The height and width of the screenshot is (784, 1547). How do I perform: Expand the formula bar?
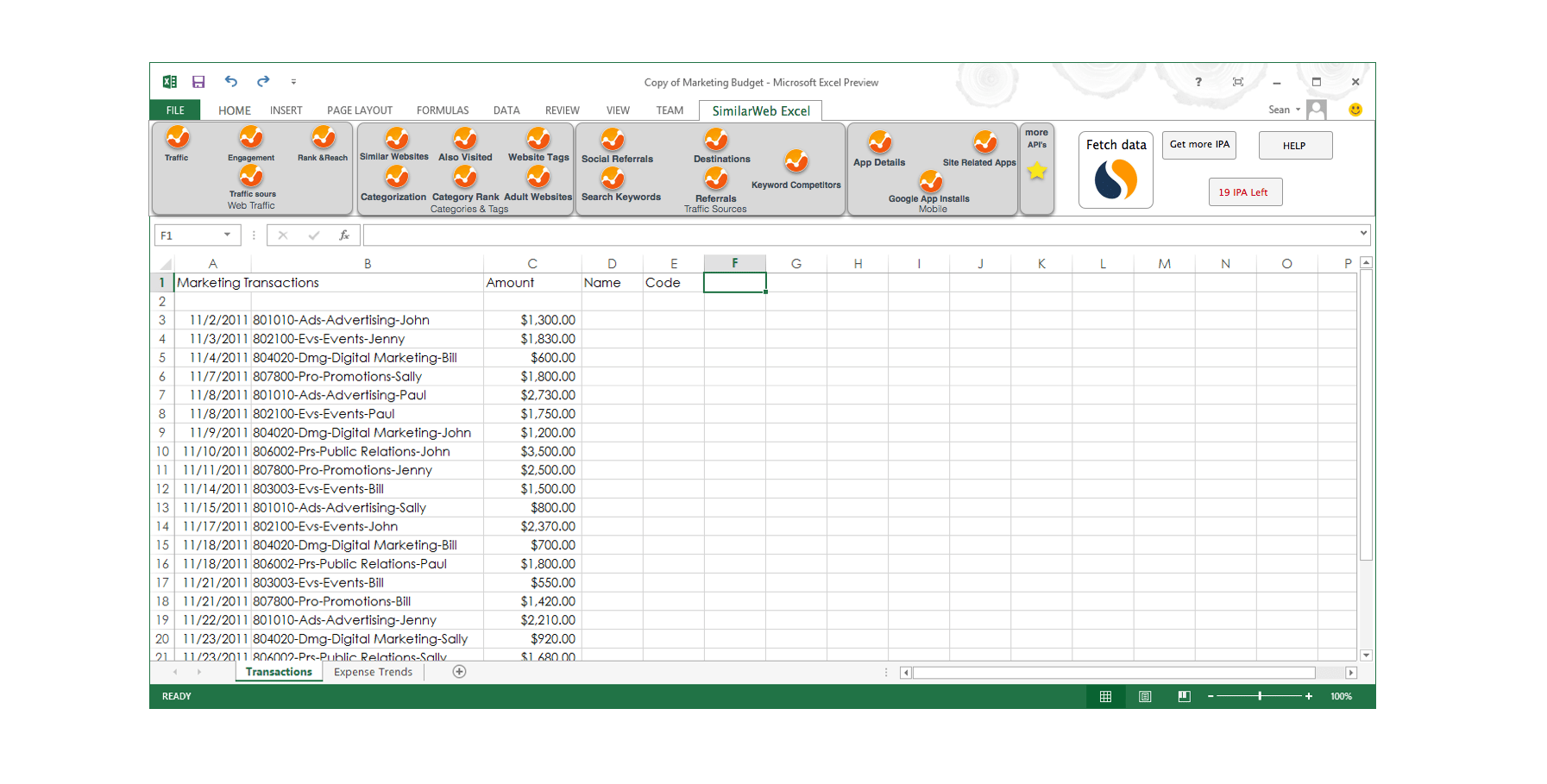tap(1361, 234)
